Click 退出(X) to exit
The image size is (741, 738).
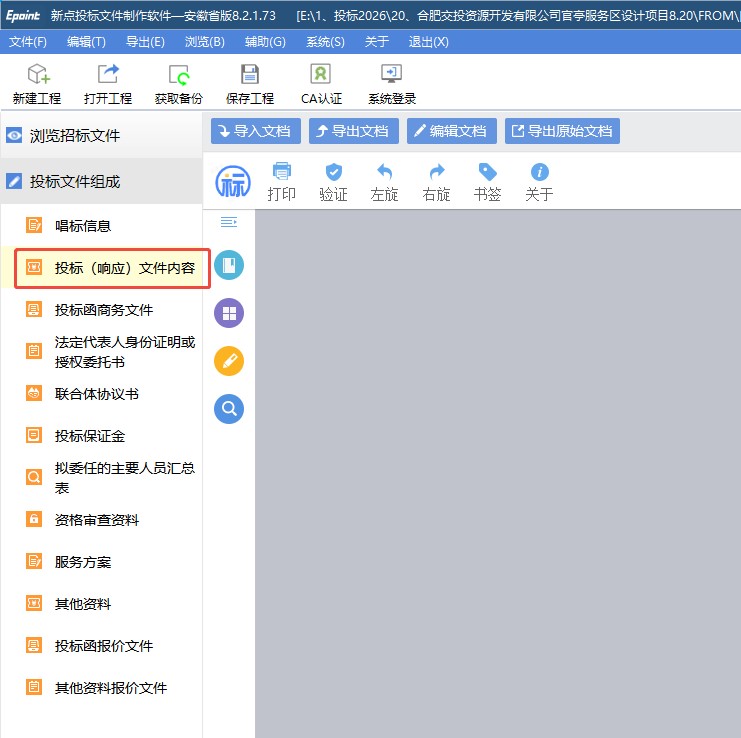point(428,42)
